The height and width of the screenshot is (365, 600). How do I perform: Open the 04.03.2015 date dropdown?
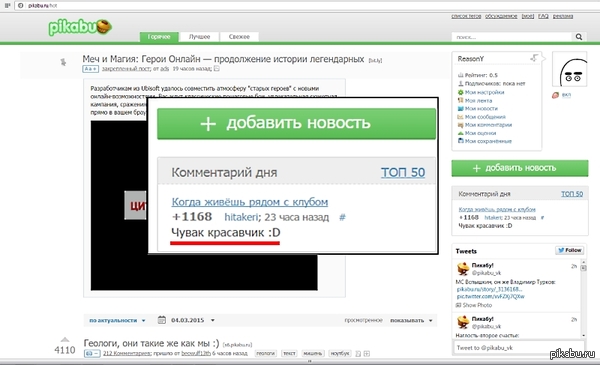point(192,320)
